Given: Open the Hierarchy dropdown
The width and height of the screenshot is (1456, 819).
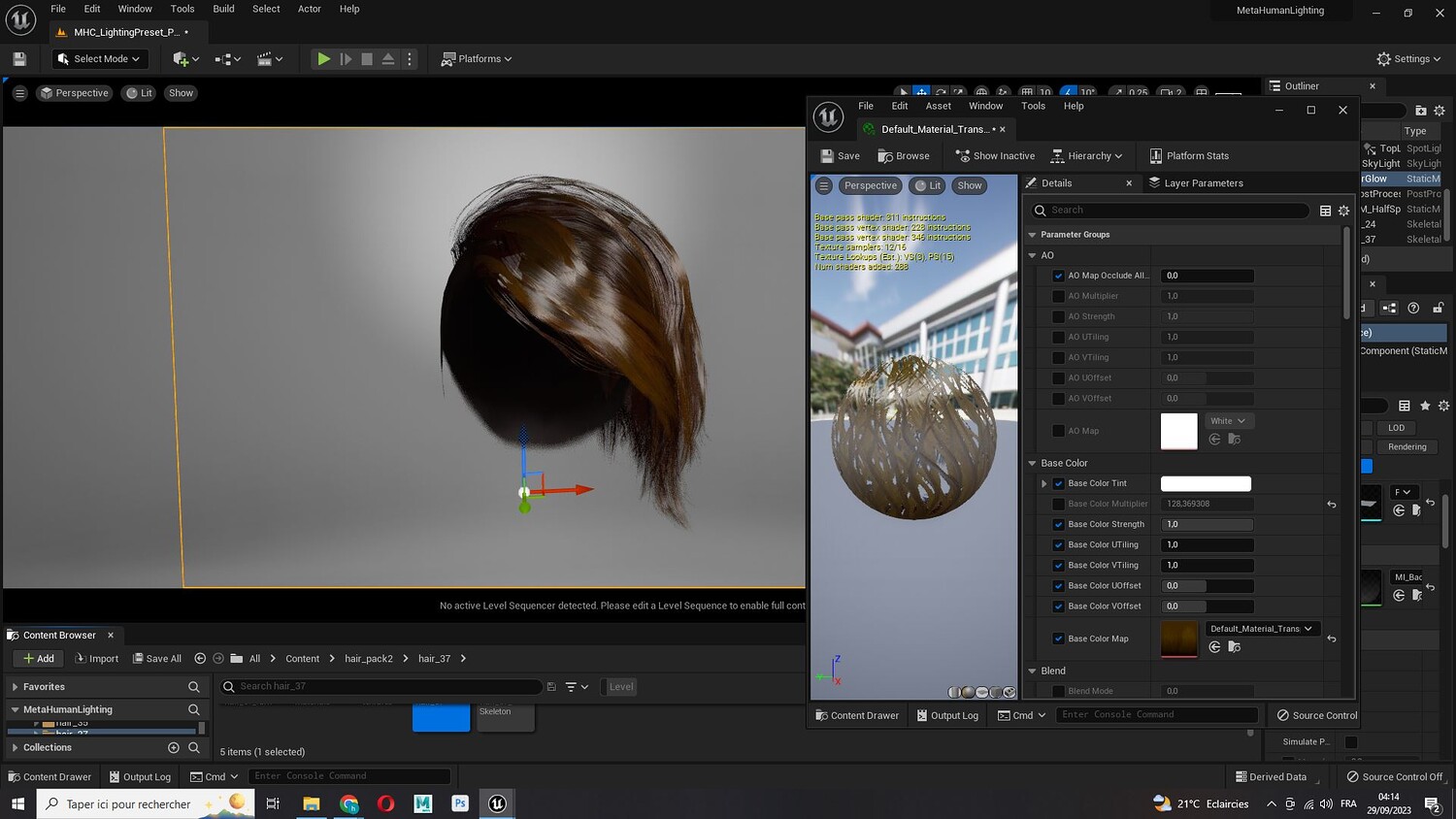Looking at the screenshot, I should coord(1087,156).
